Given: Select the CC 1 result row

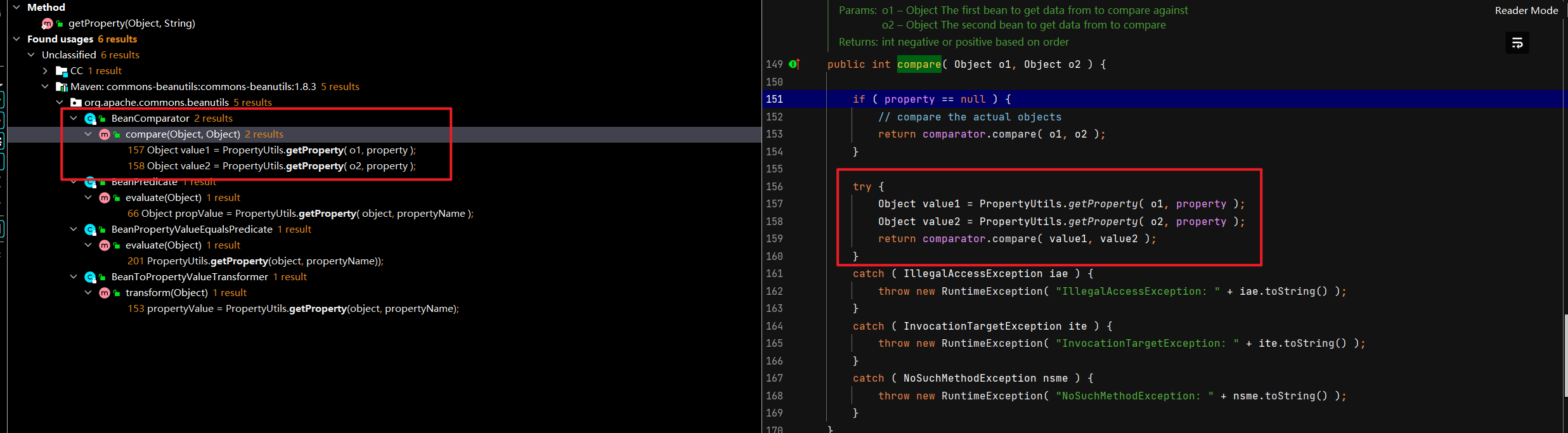Looking at the screenshot, I should (x=96, y=70).
